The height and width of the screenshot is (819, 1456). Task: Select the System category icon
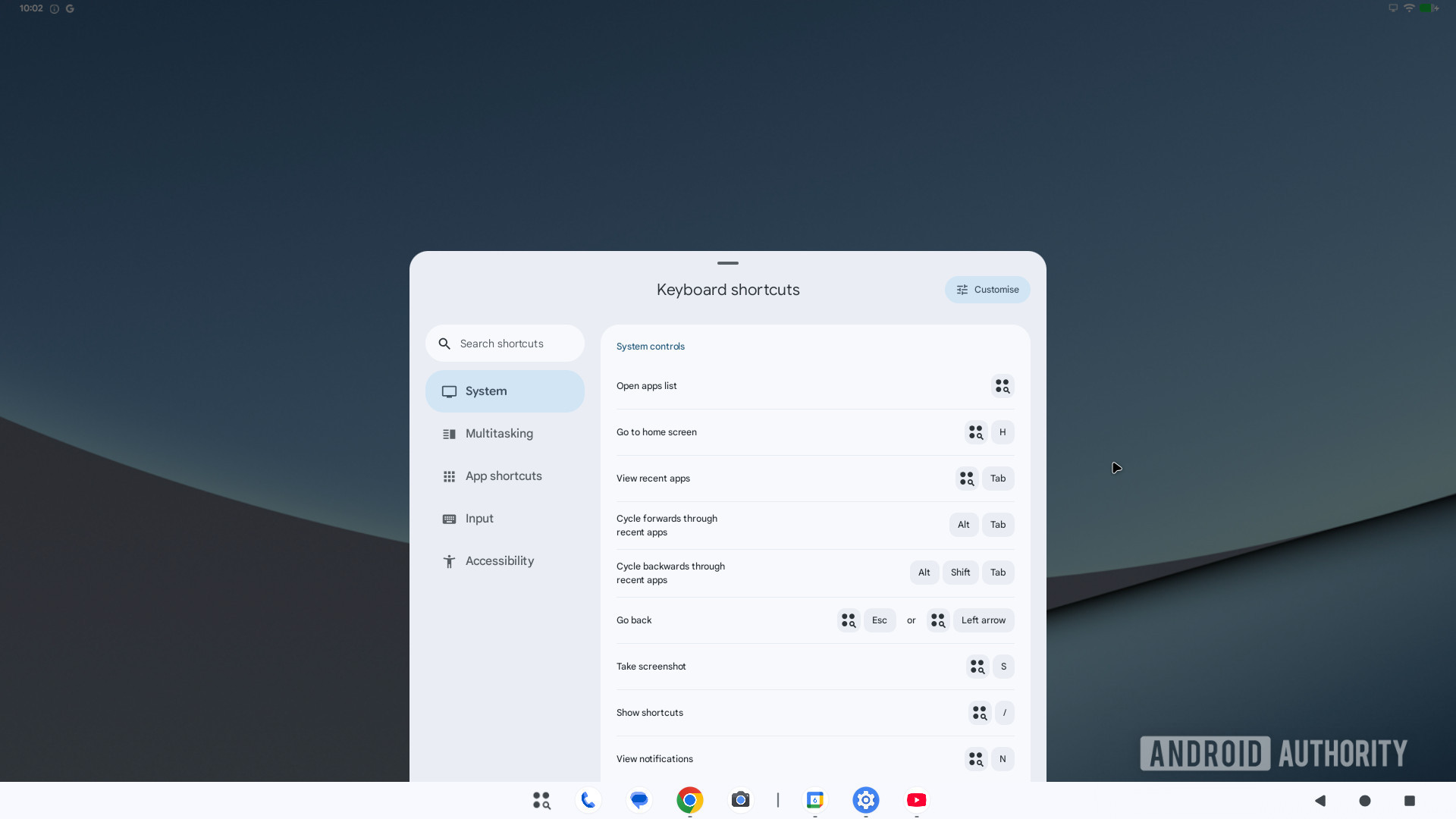point(449,391)
